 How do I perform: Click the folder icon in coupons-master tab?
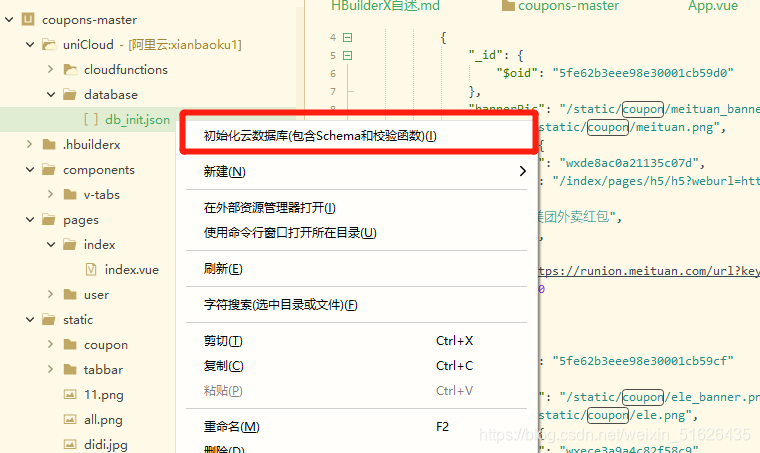(x=508, y=6)
